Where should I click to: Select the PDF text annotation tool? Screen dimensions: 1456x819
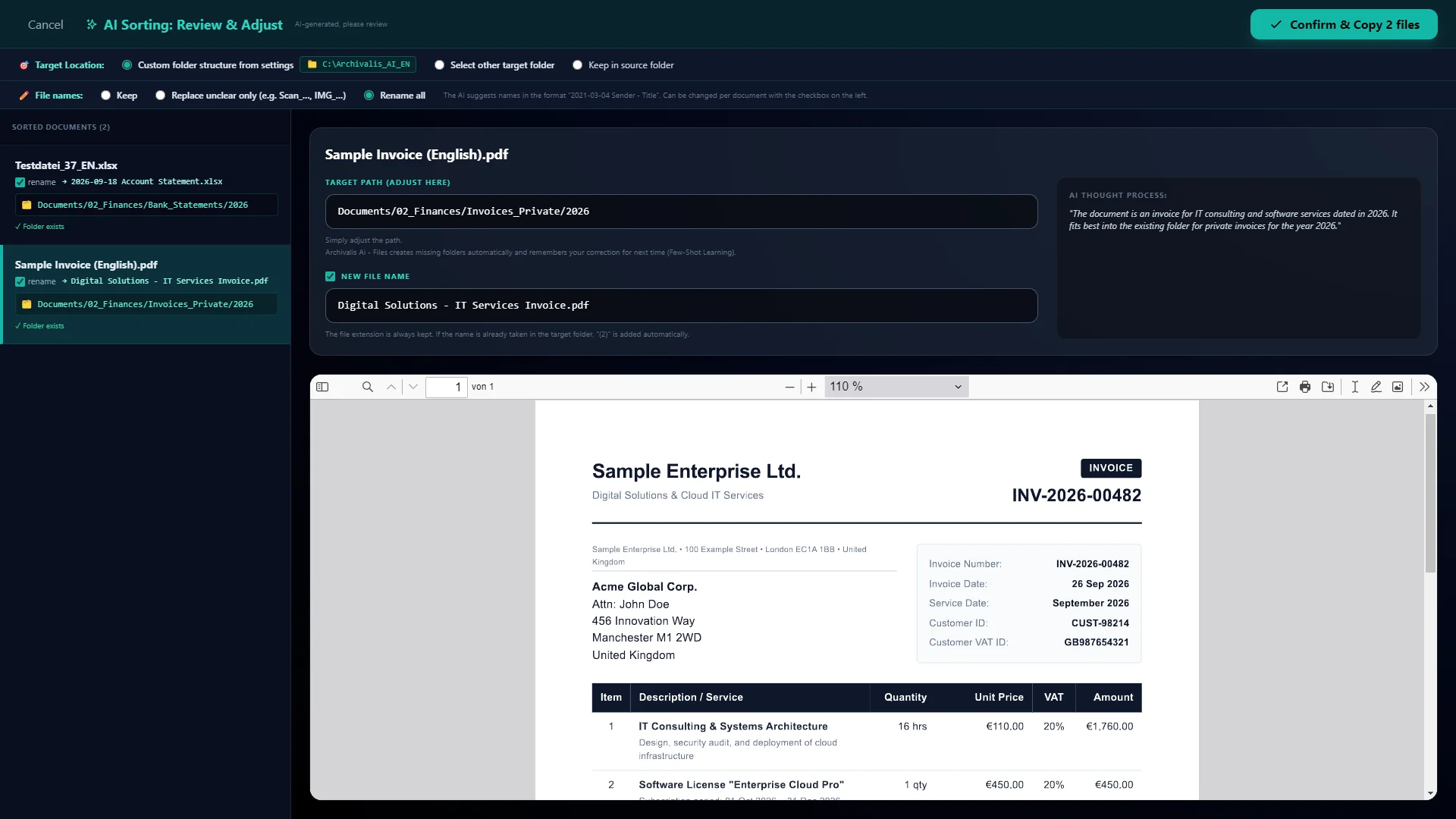tap(1354, 387)
